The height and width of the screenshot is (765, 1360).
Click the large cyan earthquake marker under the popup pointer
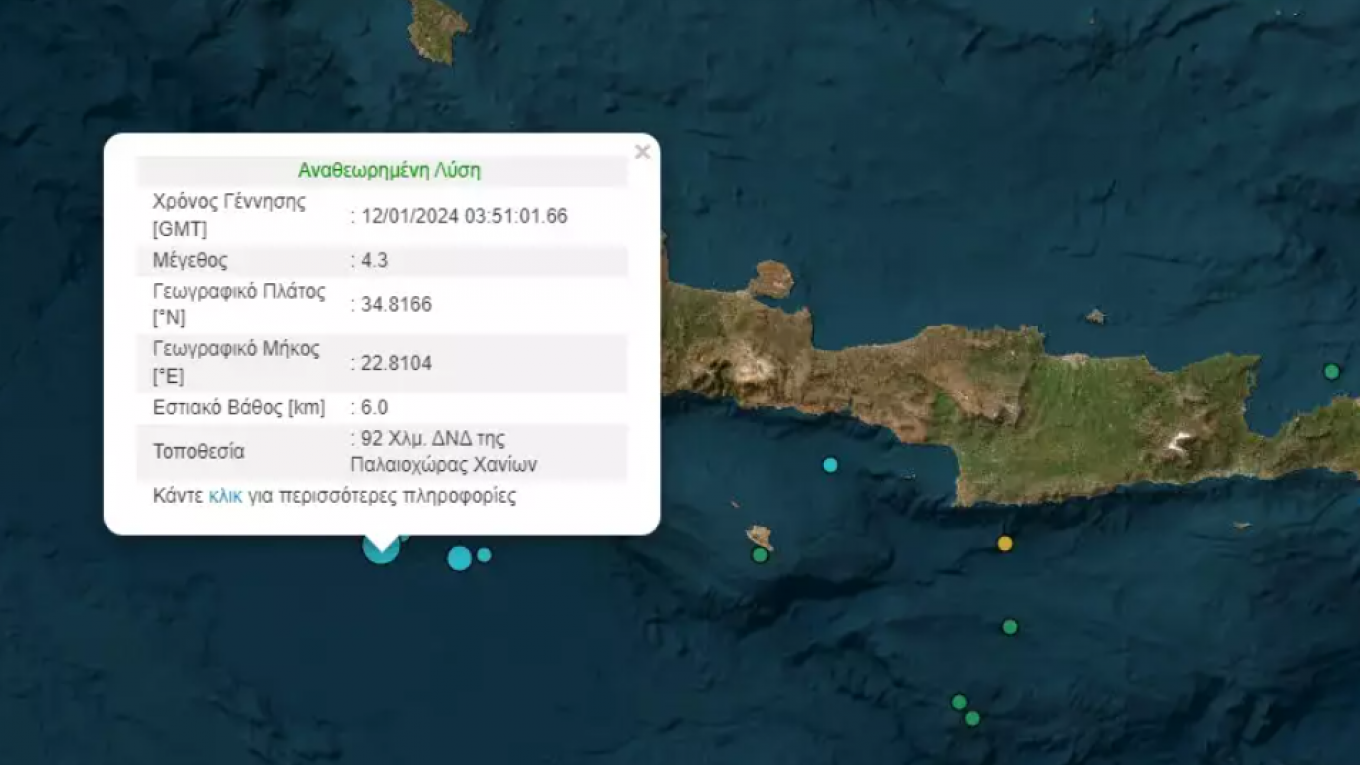[381, 547]
